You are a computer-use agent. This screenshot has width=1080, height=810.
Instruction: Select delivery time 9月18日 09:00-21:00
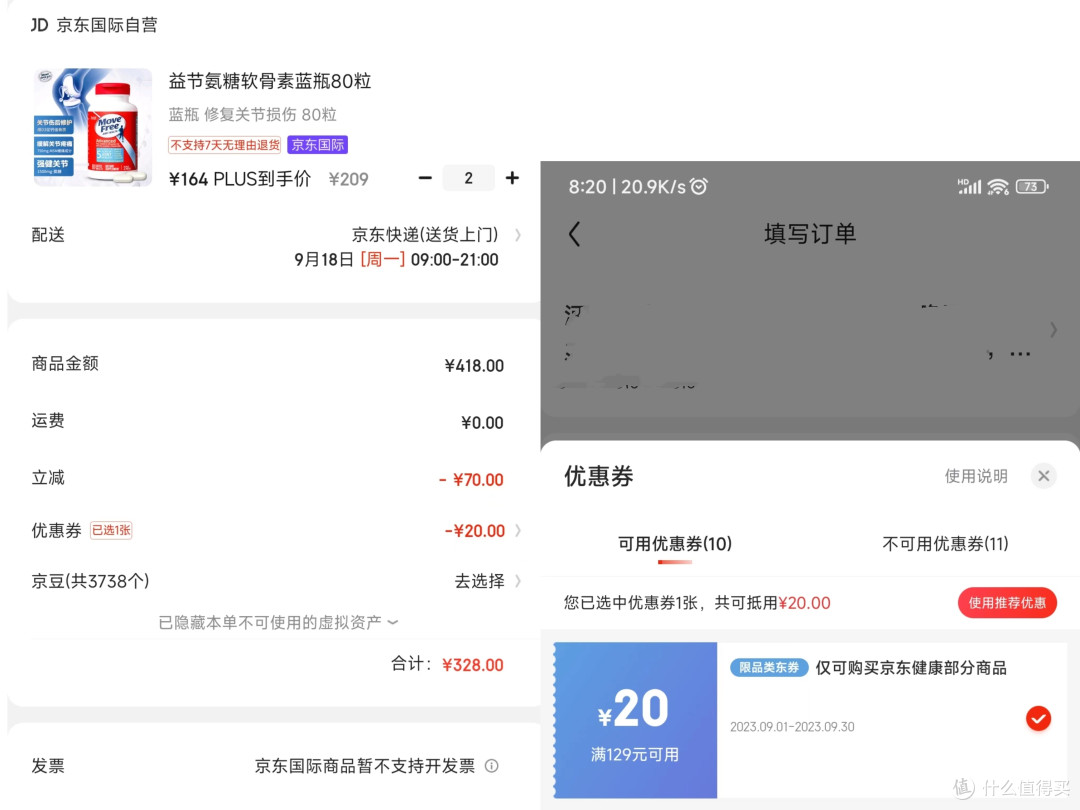pyautogui.click(x=396, y=260)
